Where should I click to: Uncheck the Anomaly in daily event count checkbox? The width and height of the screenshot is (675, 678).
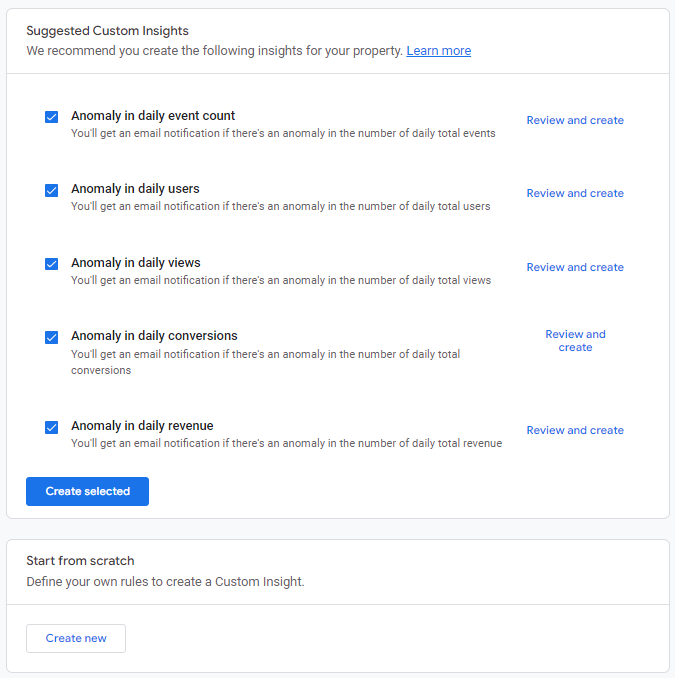point(52,117)
